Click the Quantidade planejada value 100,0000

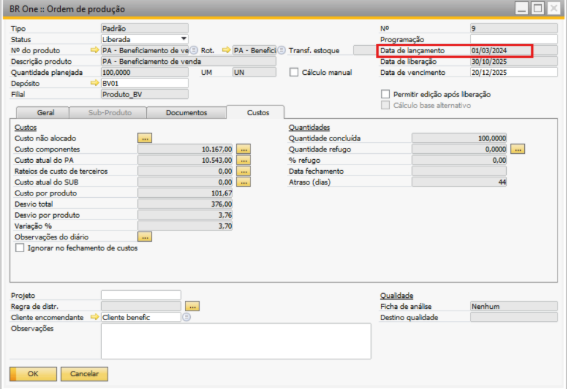coord(145,72)
